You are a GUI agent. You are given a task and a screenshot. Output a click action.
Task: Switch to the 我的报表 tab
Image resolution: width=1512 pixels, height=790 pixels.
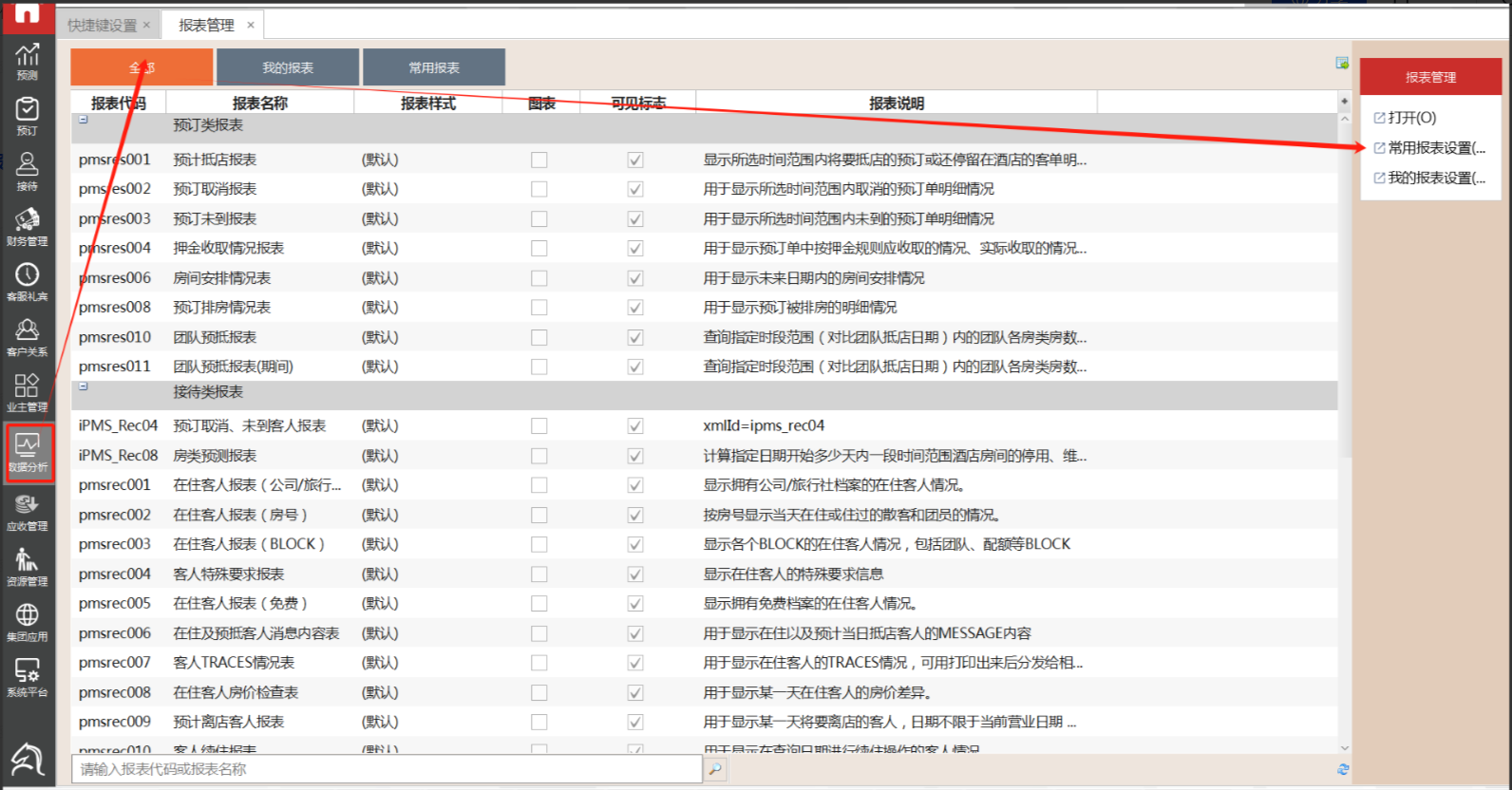click(288, 67)
